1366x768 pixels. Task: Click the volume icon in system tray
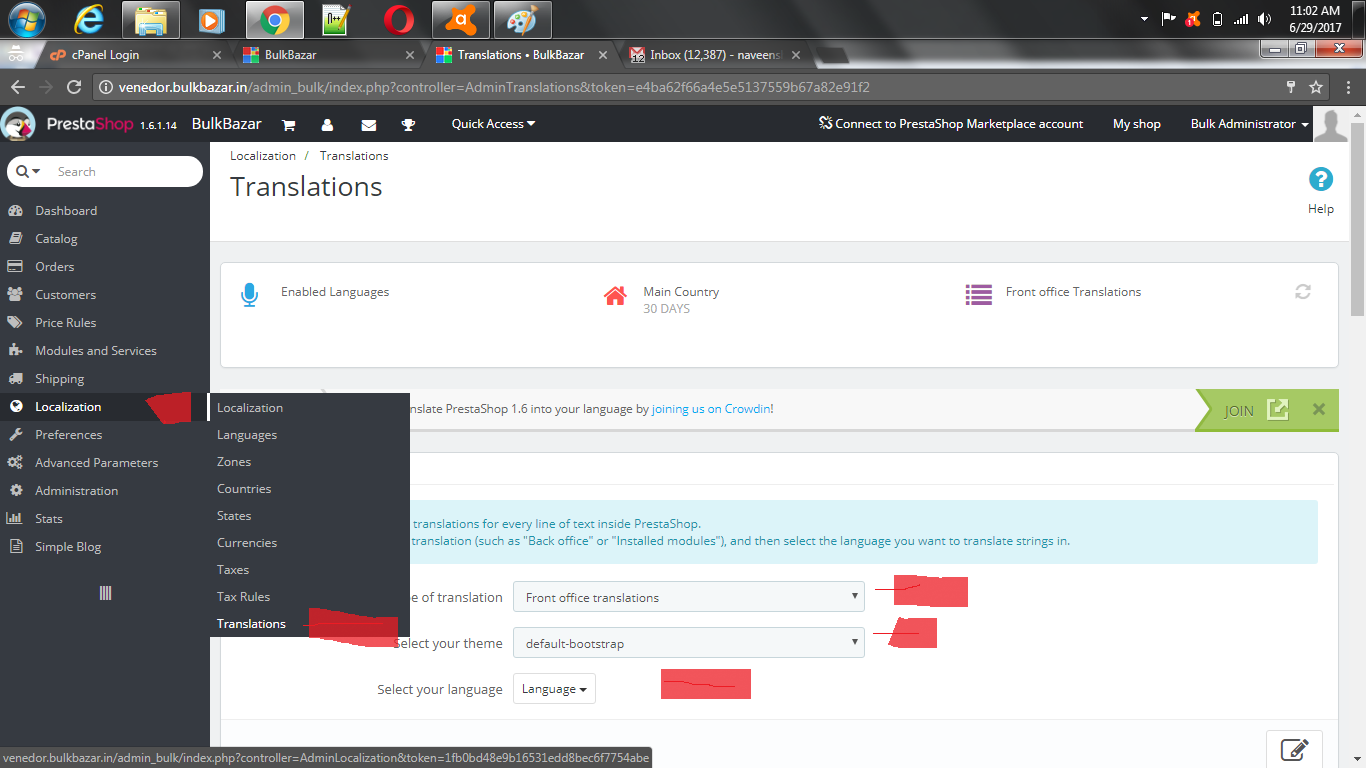[1264, 19]
